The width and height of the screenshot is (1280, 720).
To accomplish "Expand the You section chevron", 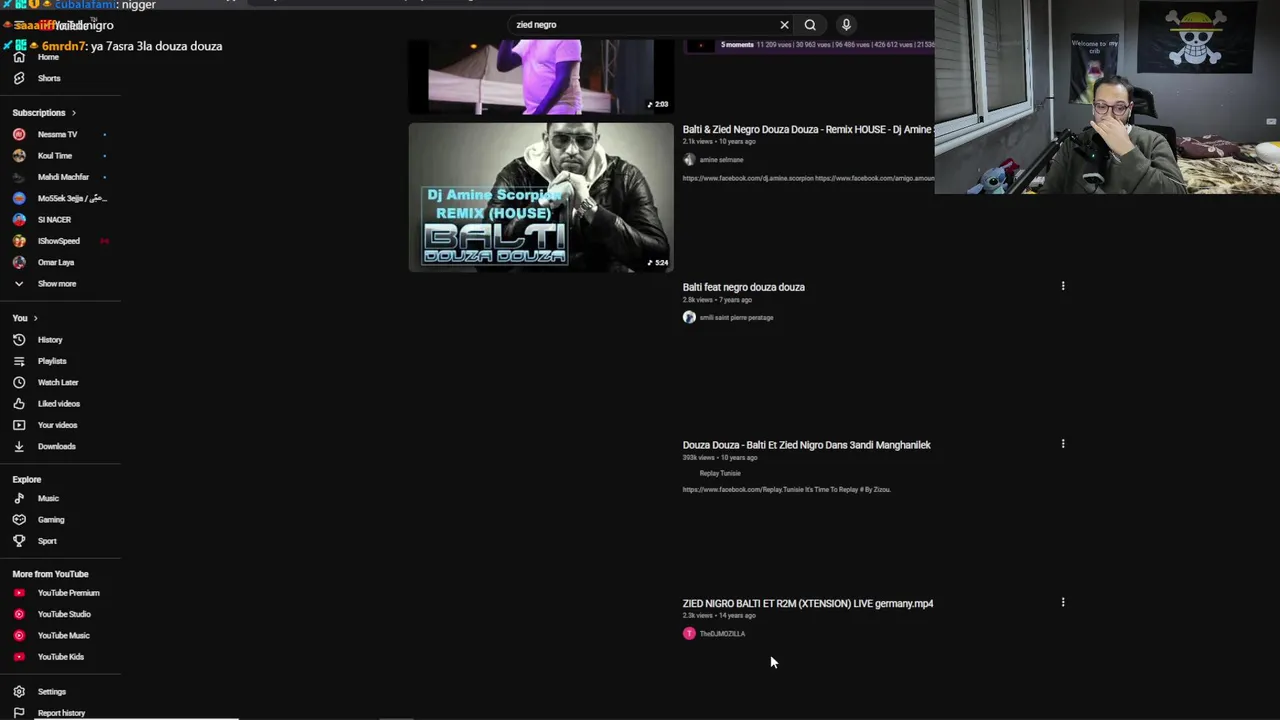I will coord(35,318).
